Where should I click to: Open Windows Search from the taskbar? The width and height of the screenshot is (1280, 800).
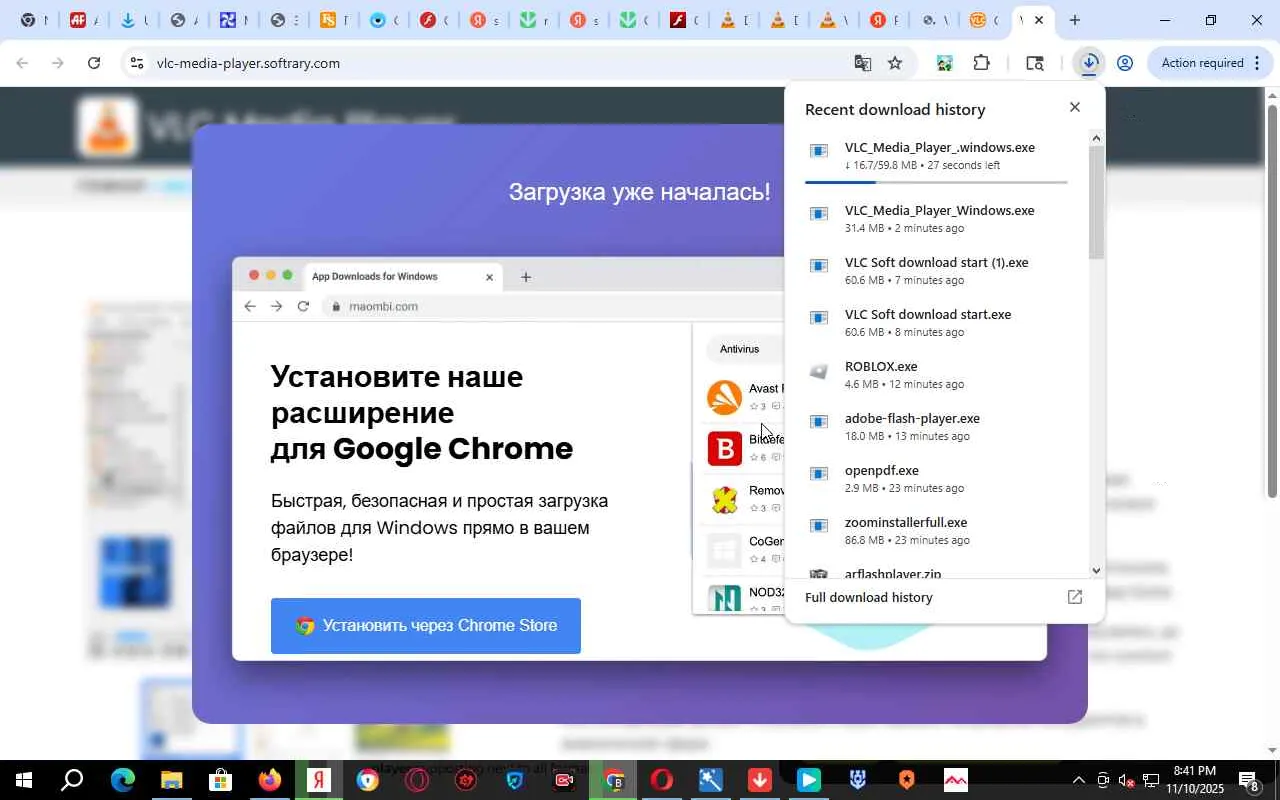coord(72,780)
